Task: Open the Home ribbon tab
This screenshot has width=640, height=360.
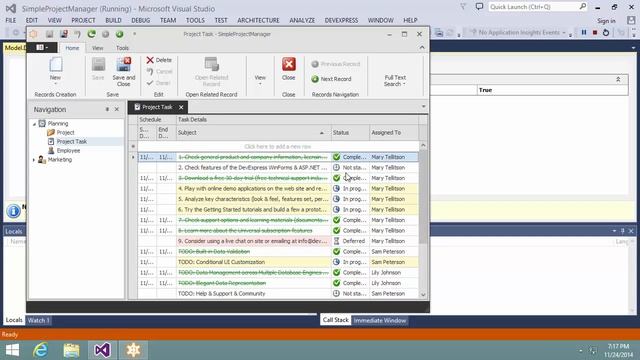Action: pos(72,48)
